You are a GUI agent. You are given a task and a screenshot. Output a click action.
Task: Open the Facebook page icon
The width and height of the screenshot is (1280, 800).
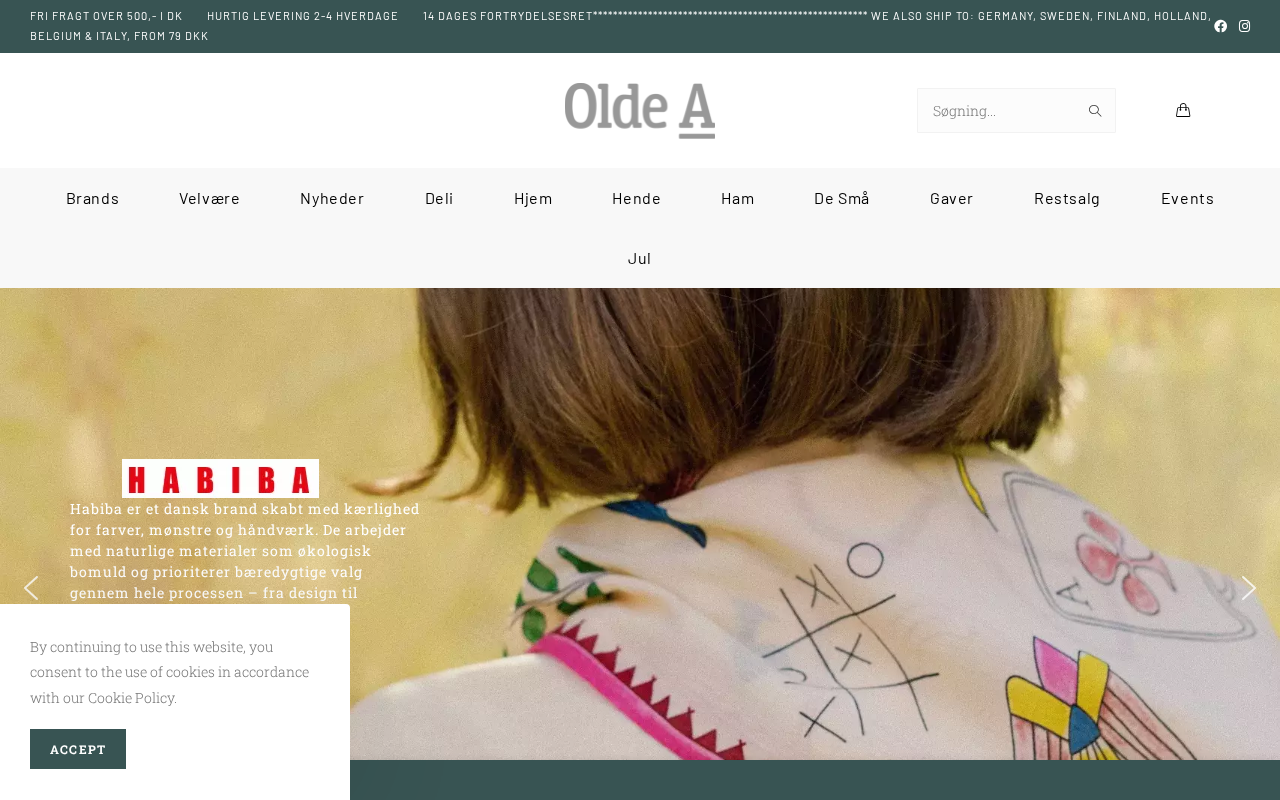(x=1220, y=26)
